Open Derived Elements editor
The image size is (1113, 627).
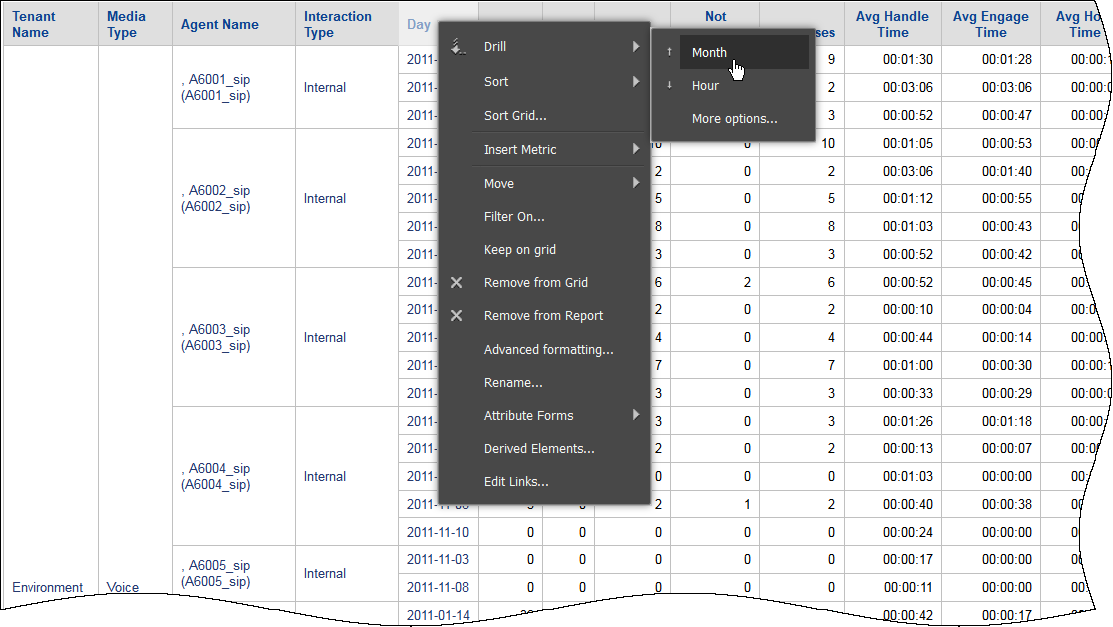tap(538, 449)
